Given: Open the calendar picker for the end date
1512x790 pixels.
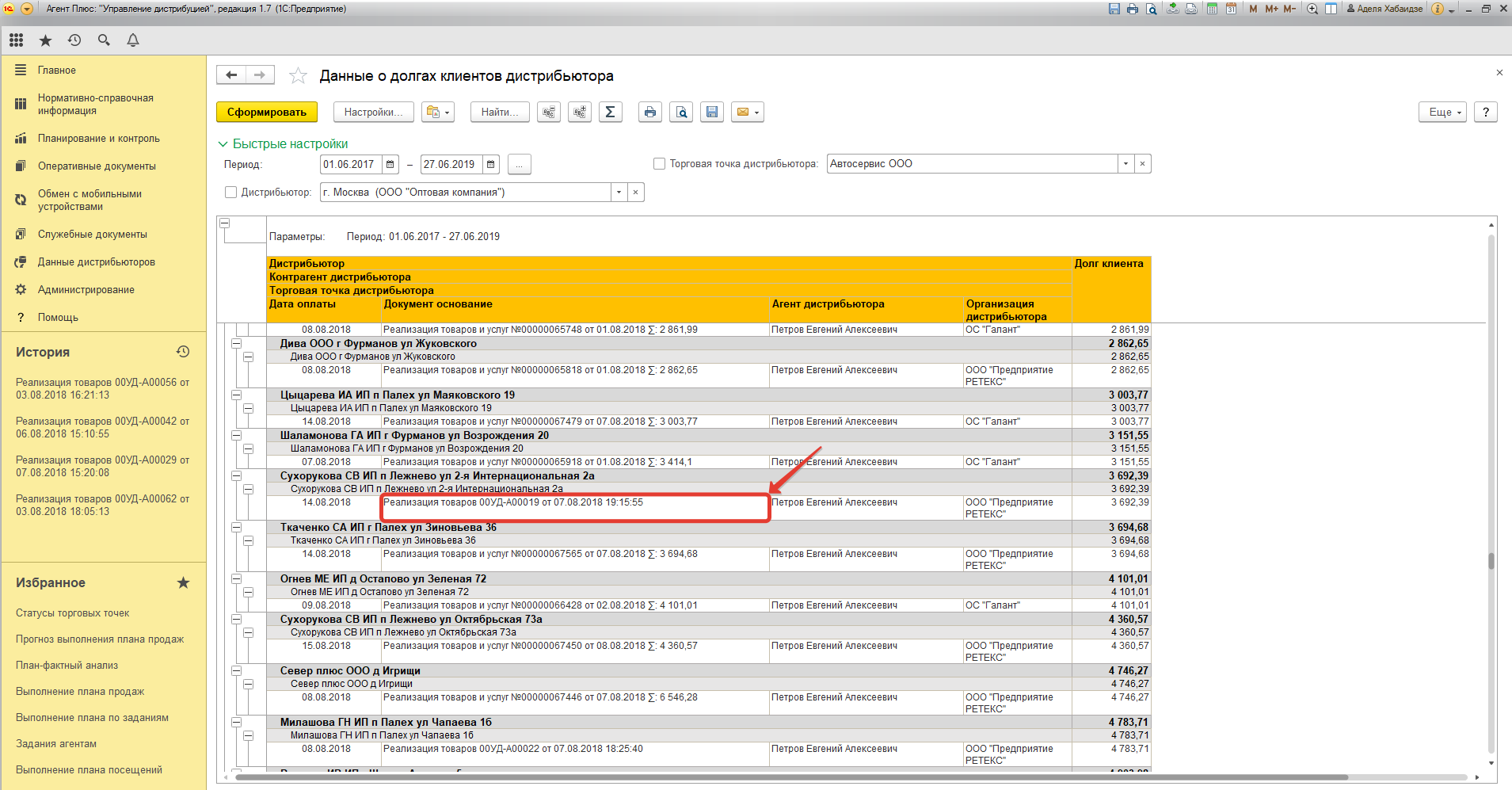Looking at the screenshot, I should click(491, 164).
